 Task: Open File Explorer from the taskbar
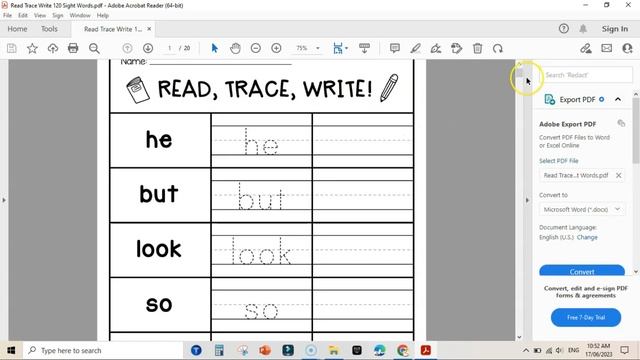click(334, 350)
